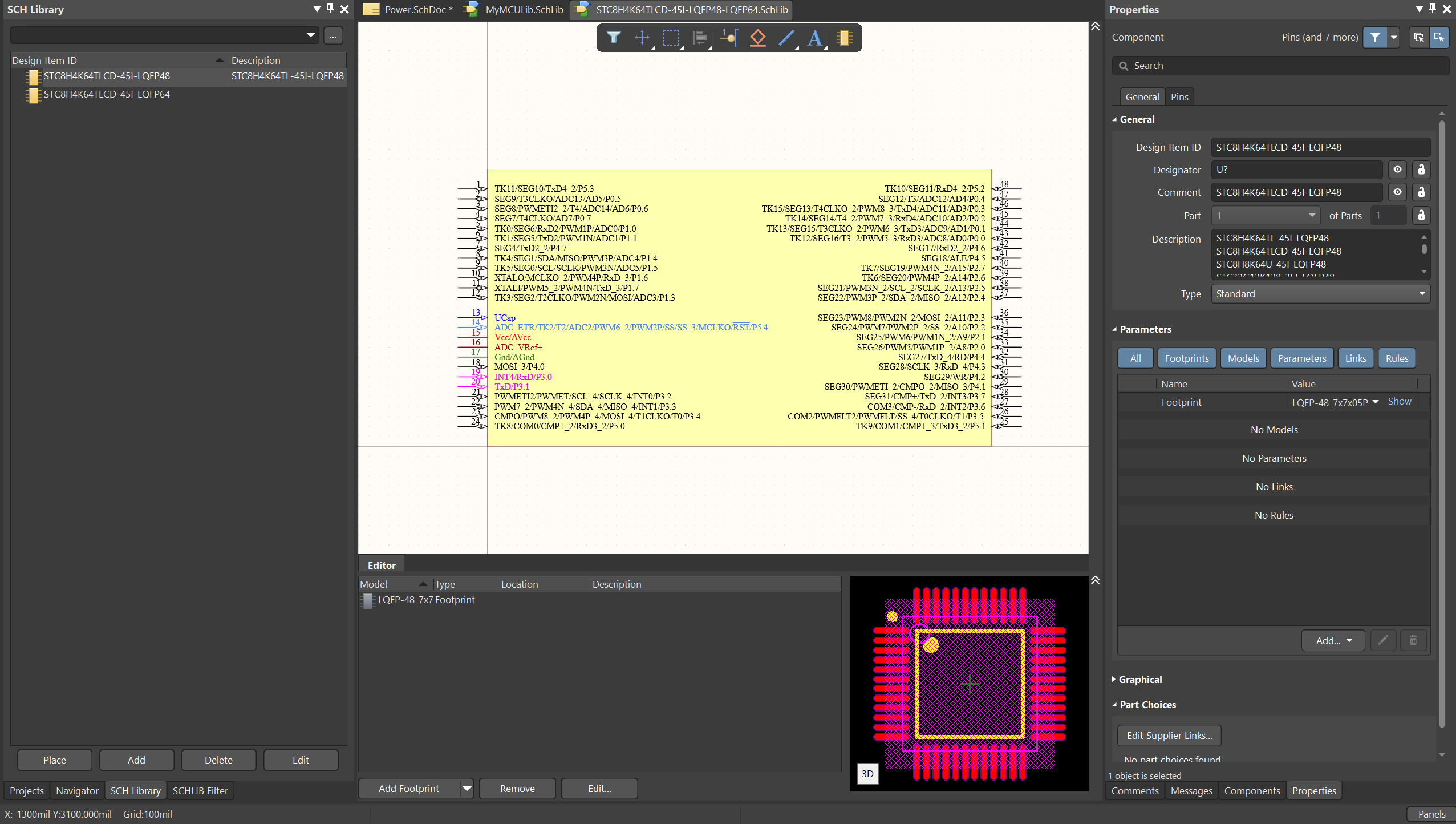Toggle Designator visibility eye icon
The height and width of the screenshot is (824, 1456).
(1397, 169)
